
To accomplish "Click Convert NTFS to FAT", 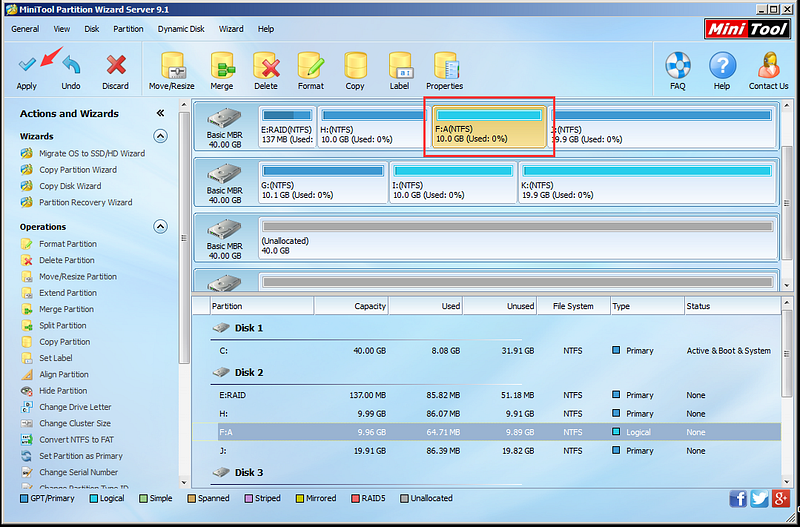I will click(x=67, y=440).
